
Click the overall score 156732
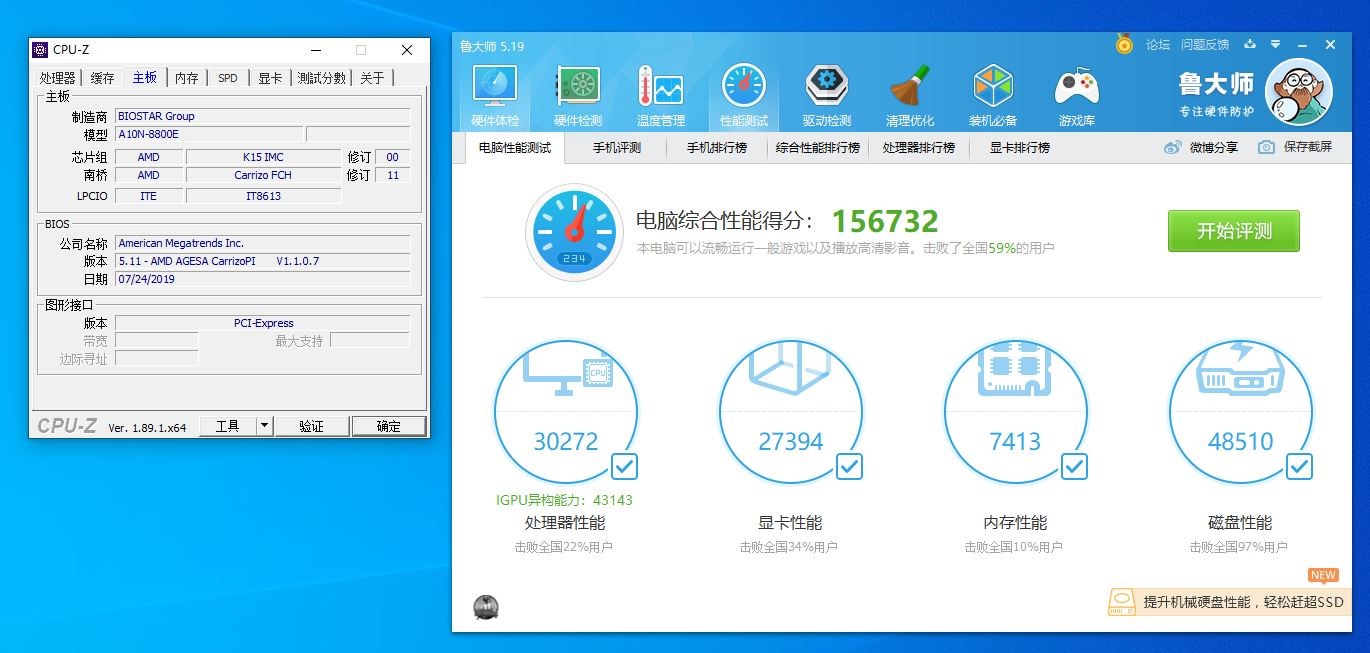(x=885, y=221)
